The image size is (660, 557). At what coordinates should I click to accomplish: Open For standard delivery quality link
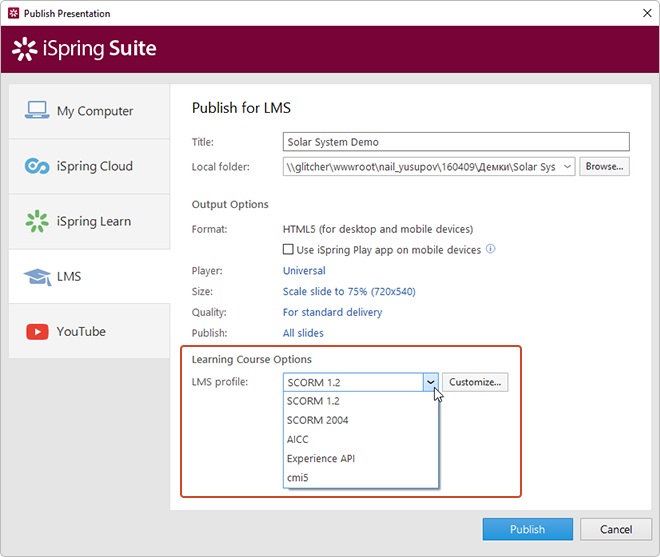click(333, 312)
